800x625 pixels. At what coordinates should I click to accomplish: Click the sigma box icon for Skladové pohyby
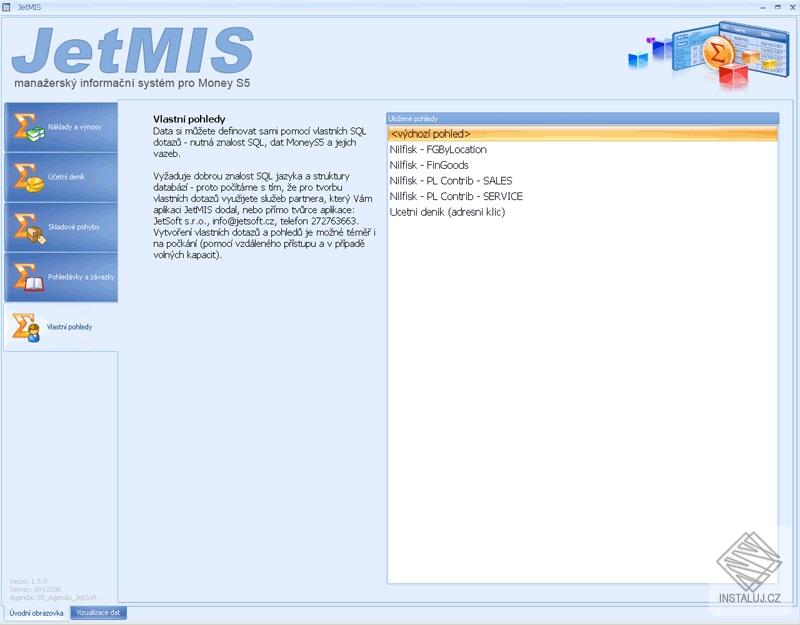[x=29, y=228]
